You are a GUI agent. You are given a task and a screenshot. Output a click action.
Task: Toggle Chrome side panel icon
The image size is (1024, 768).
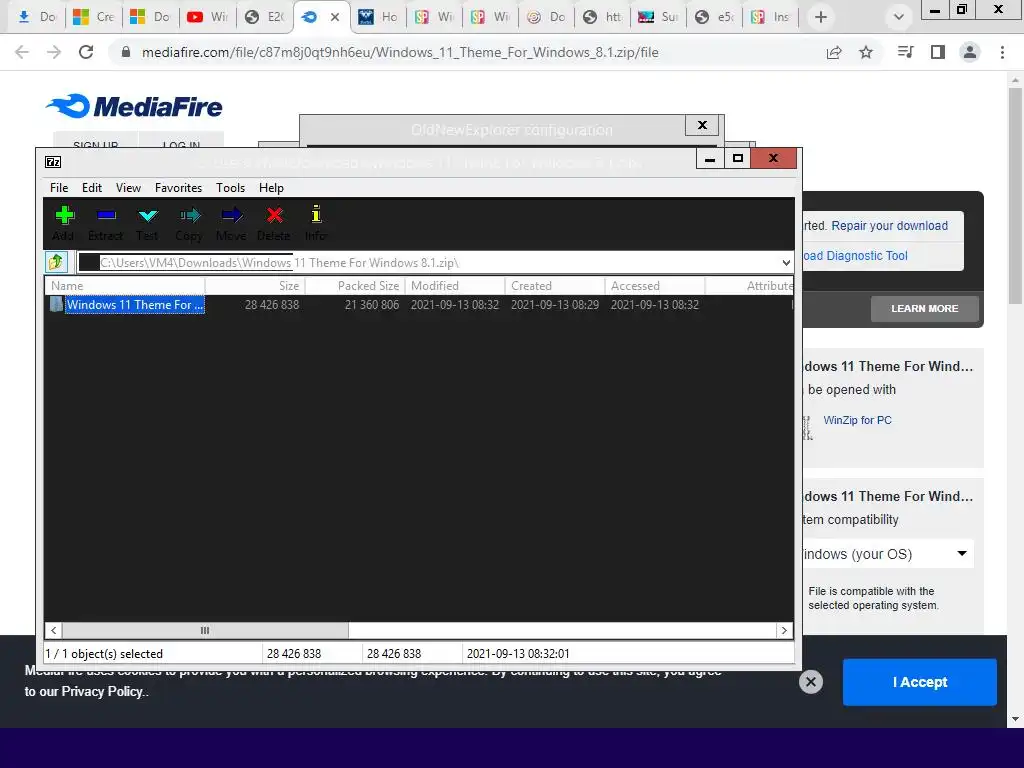click(x=938, y=52)
